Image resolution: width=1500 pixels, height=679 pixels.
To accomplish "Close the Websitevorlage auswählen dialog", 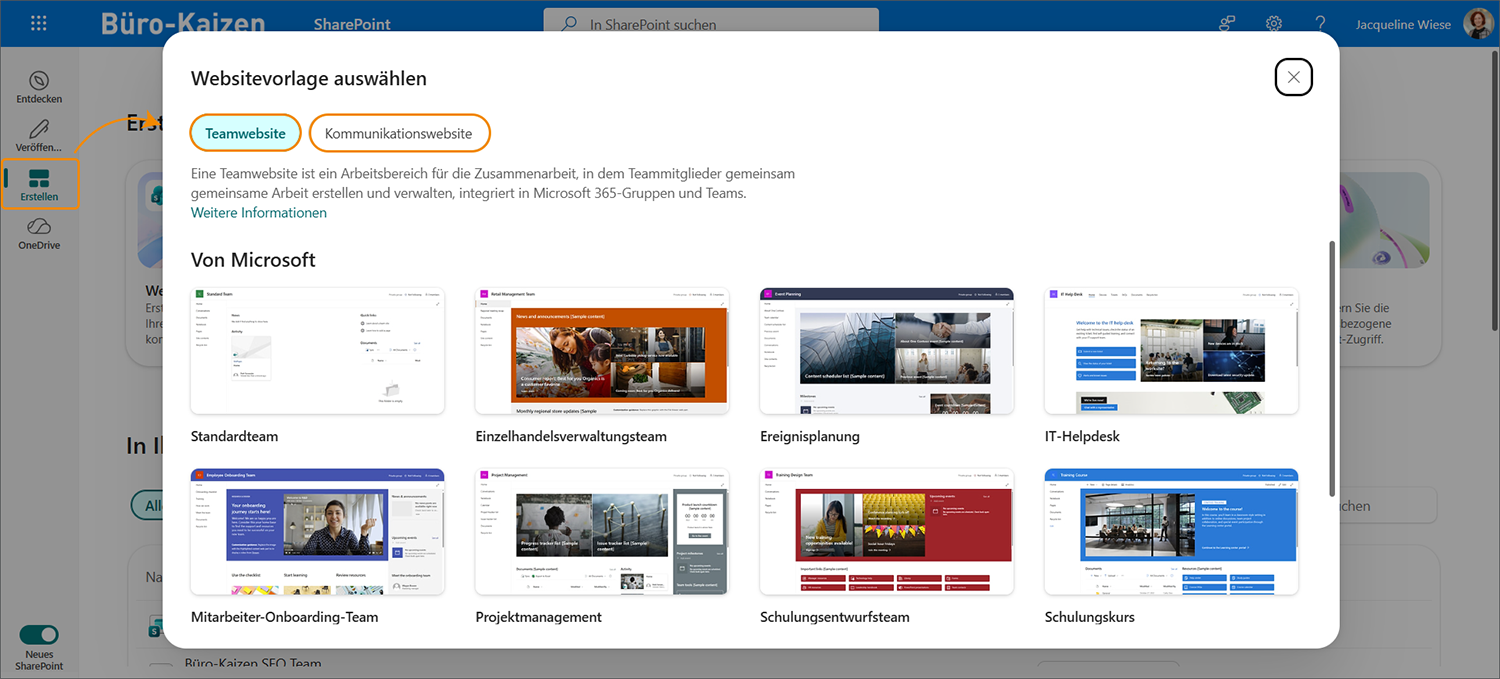I will 1293,77.
